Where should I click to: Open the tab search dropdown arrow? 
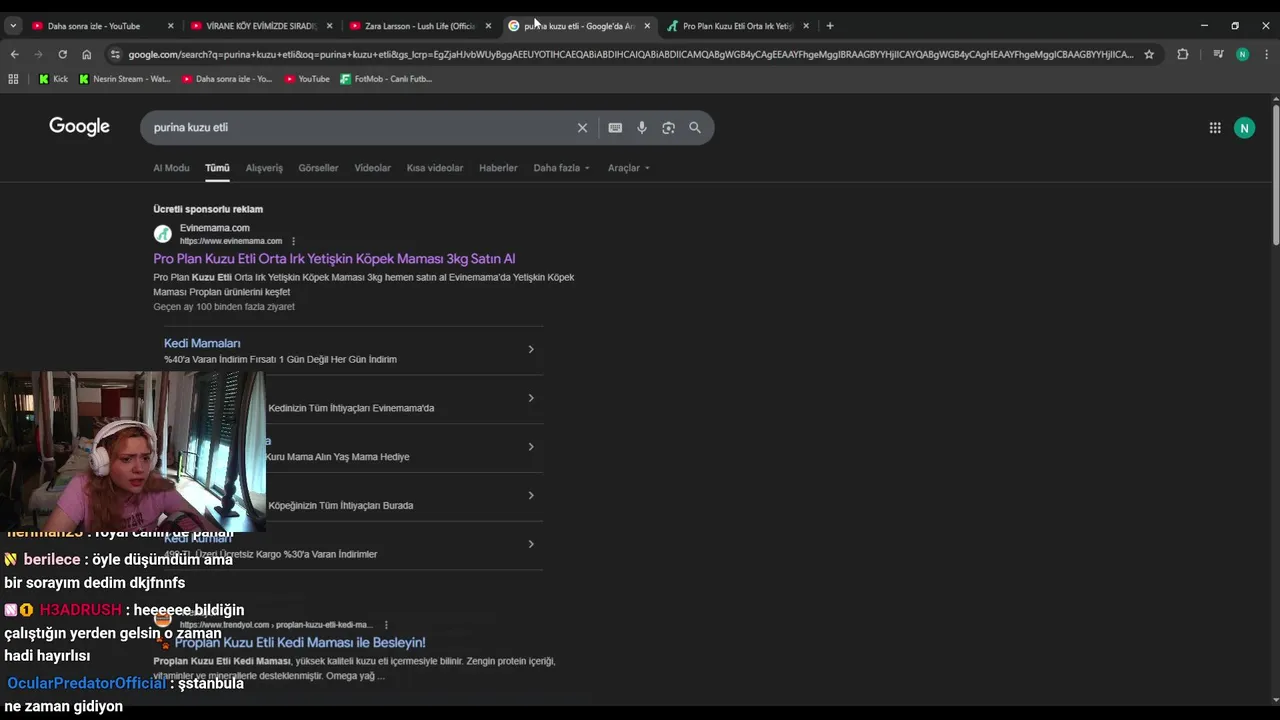(x=13, y=26)
